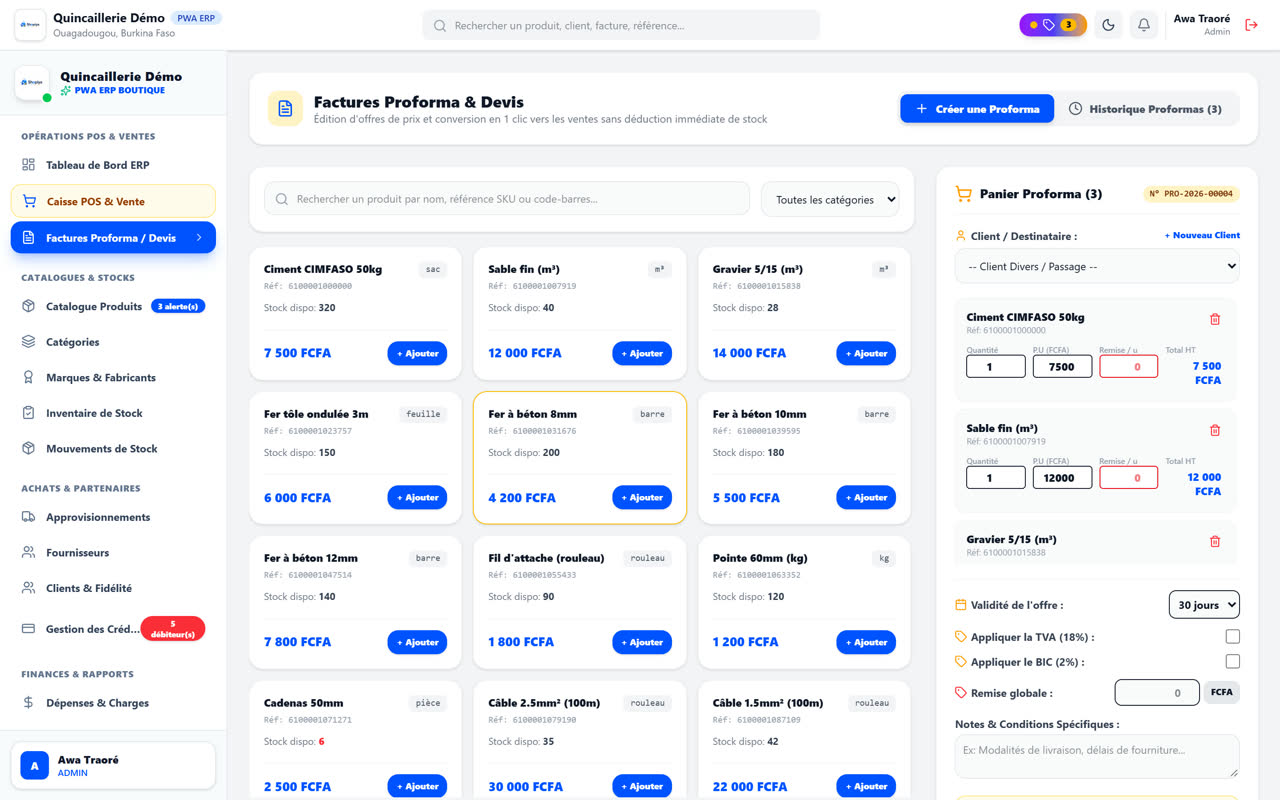The image size is (1280, 800).
Task: Click the Tableau de Bord ERP grid icon
Action: 29,165
